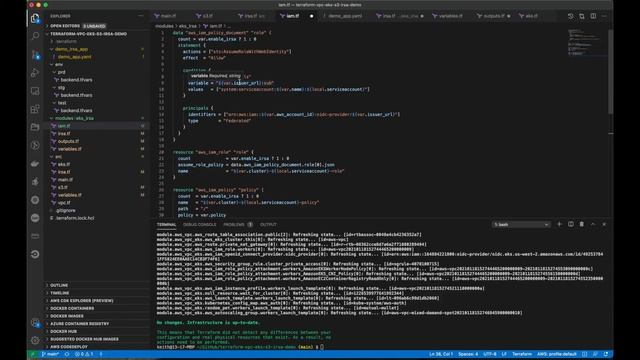Open the bash terminal selector dropdown
The height and width of the screenshot is (360, 640).
521,224
